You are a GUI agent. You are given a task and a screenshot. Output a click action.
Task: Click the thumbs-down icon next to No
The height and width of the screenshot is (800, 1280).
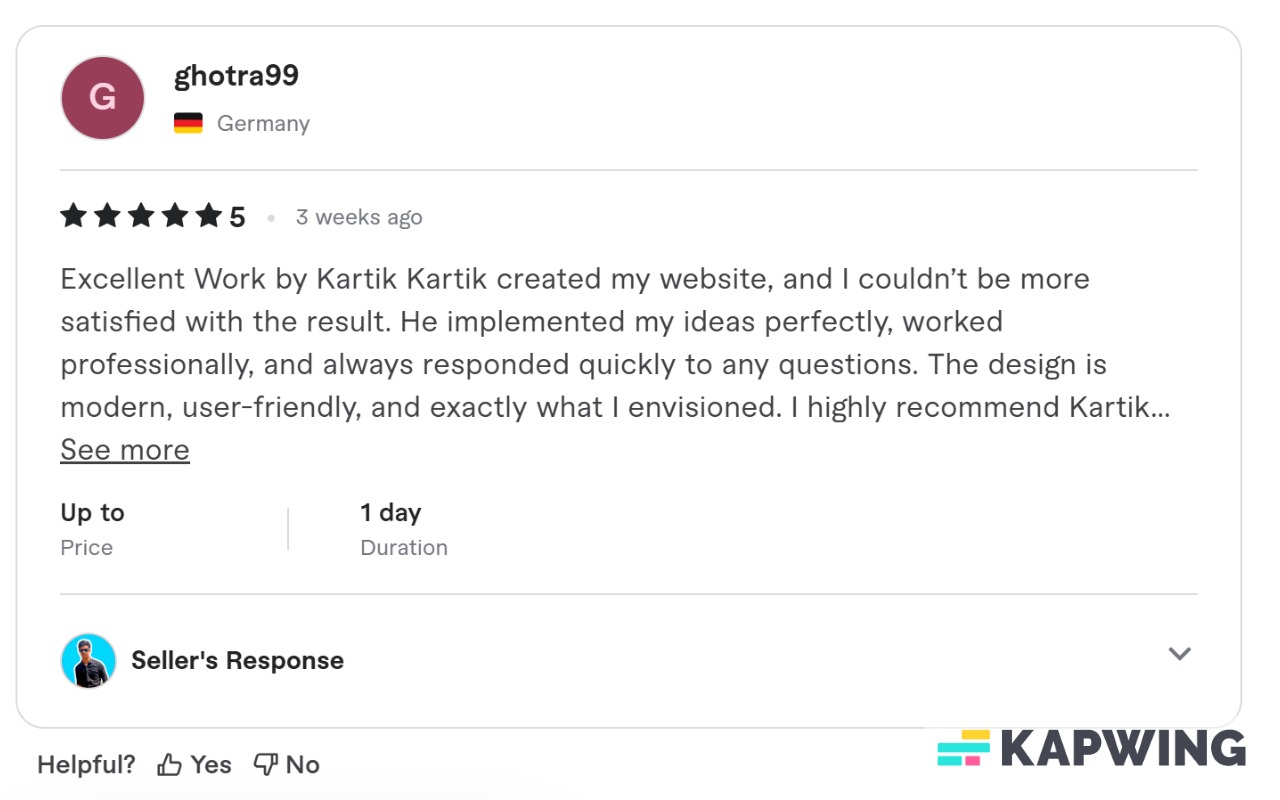click(x=264, y=764)
